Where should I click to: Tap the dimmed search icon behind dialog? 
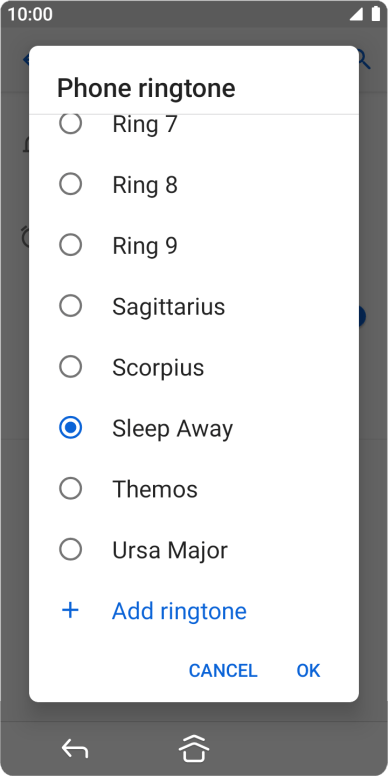pyautogui.click(x=364, y=59)
